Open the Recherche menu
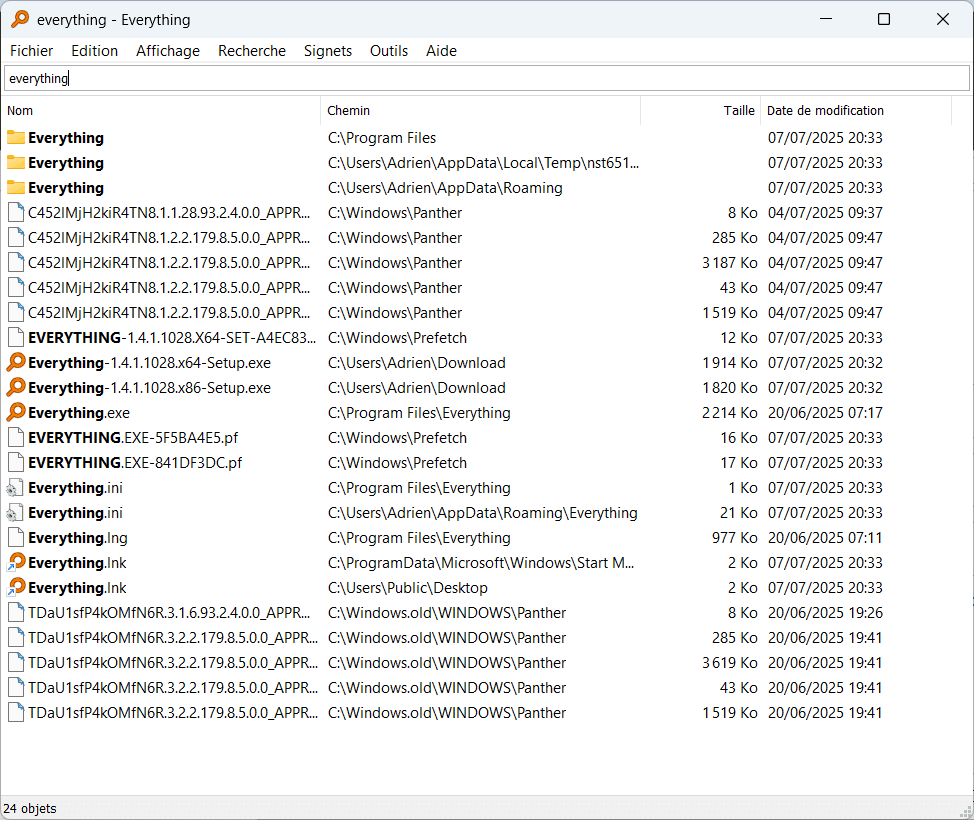Viewport: 974px width, 820px height. (x=252, y=51)
